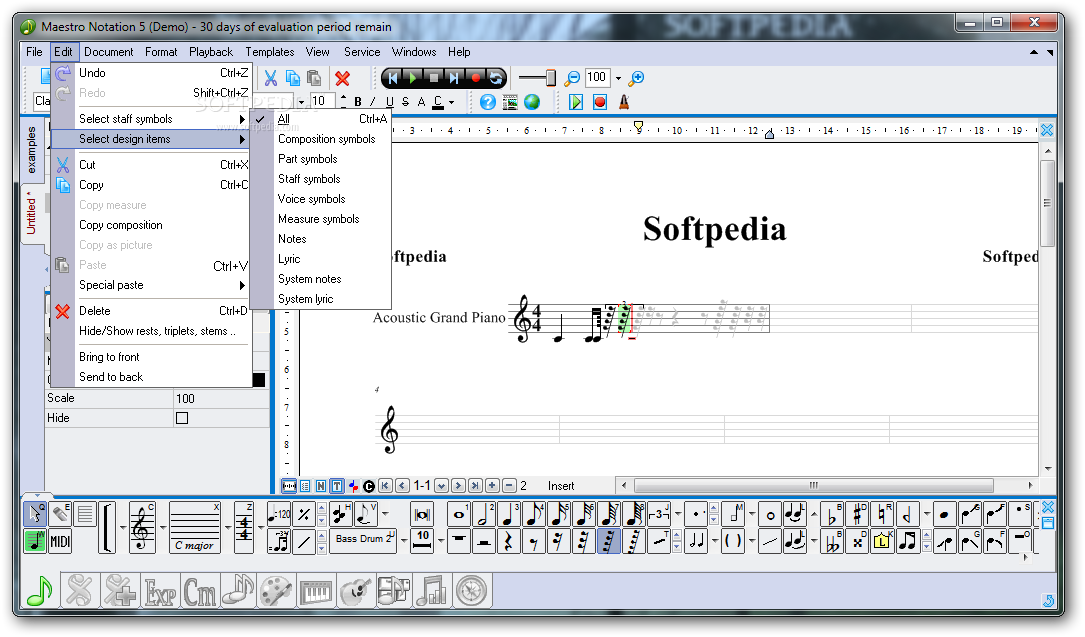Zoom out with the minus magnifier
This screenshot has height=637, width=1085.
point(572,78)
